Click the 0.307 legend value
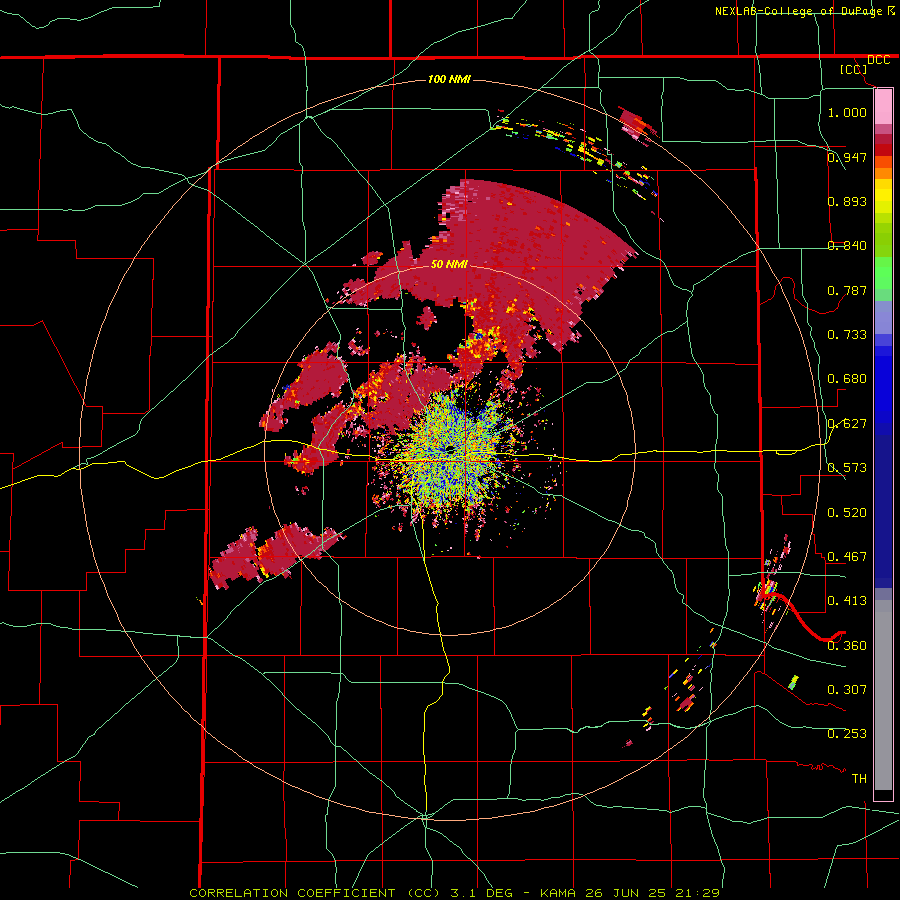This screenshot has width=900, height=900. pos(847,689)
